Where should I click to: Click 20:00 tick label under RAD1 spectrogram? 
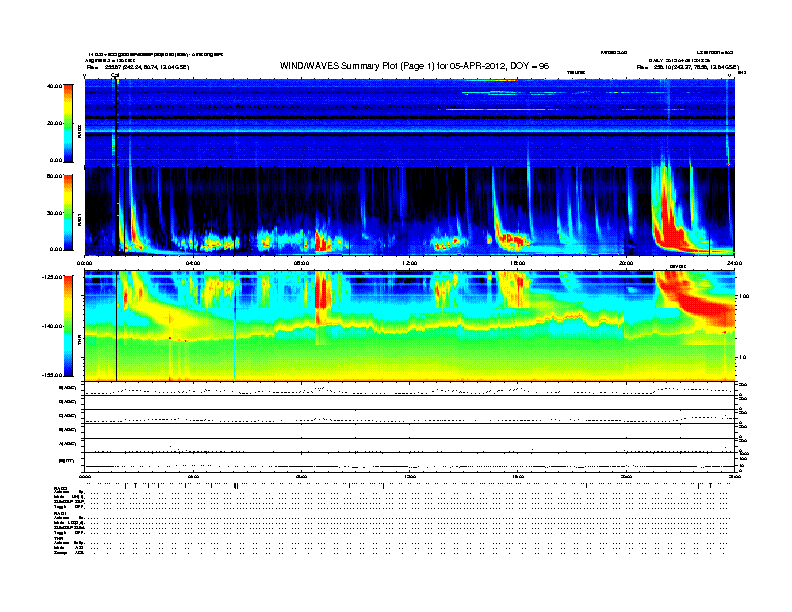[626, 263]
